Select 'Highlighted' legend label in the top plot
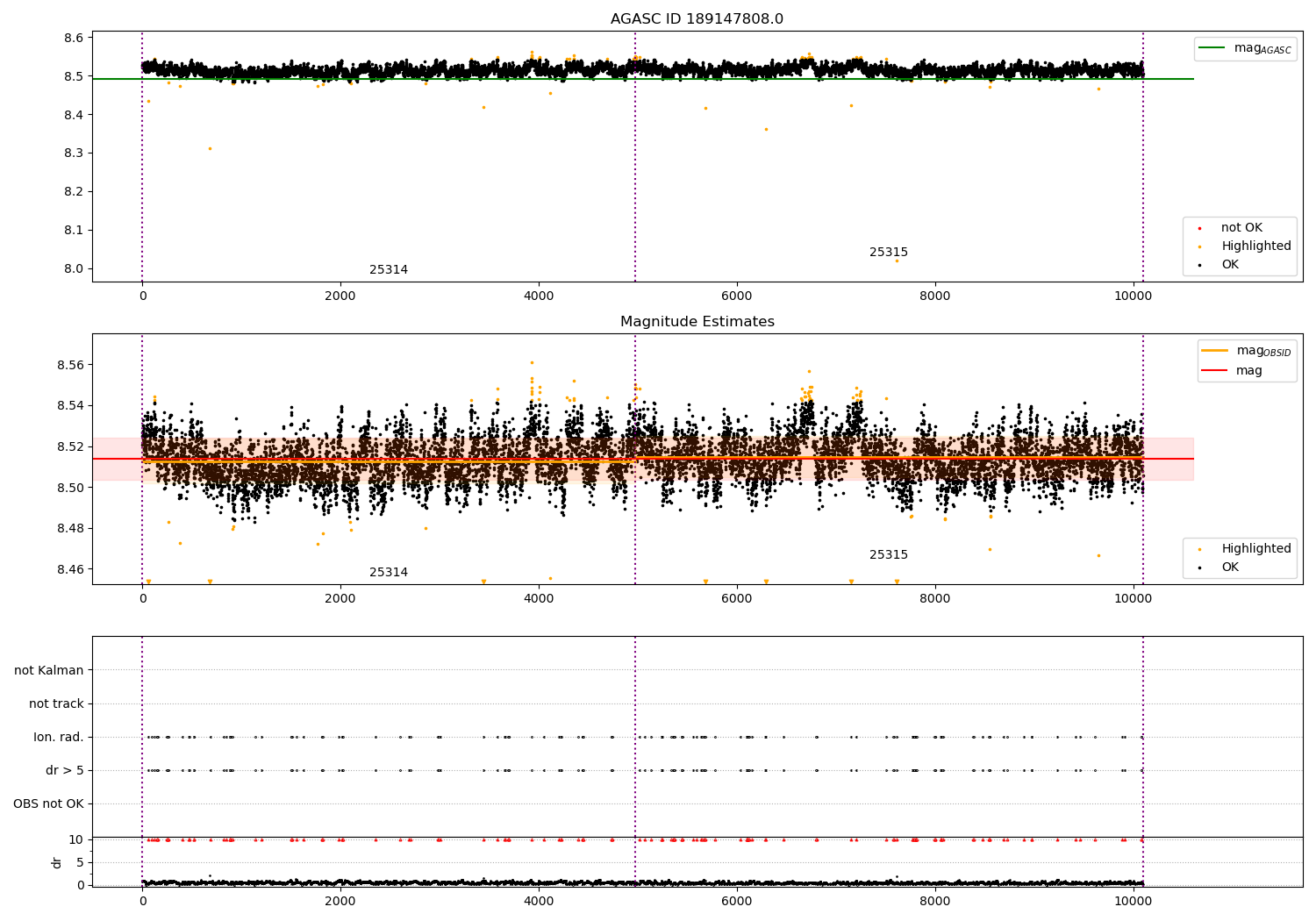 (x=1256, y=246)
